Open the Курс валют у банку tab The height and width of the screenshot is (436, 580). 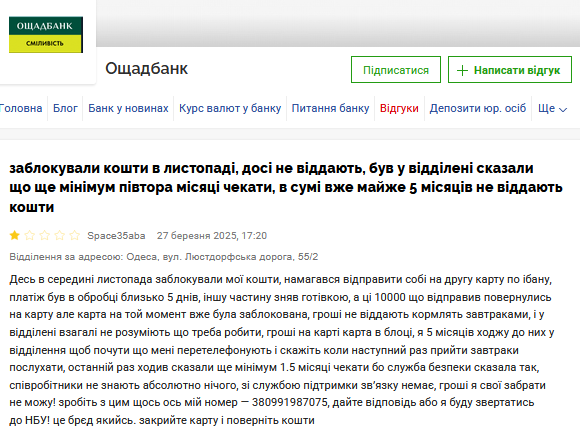coord(230,108)
